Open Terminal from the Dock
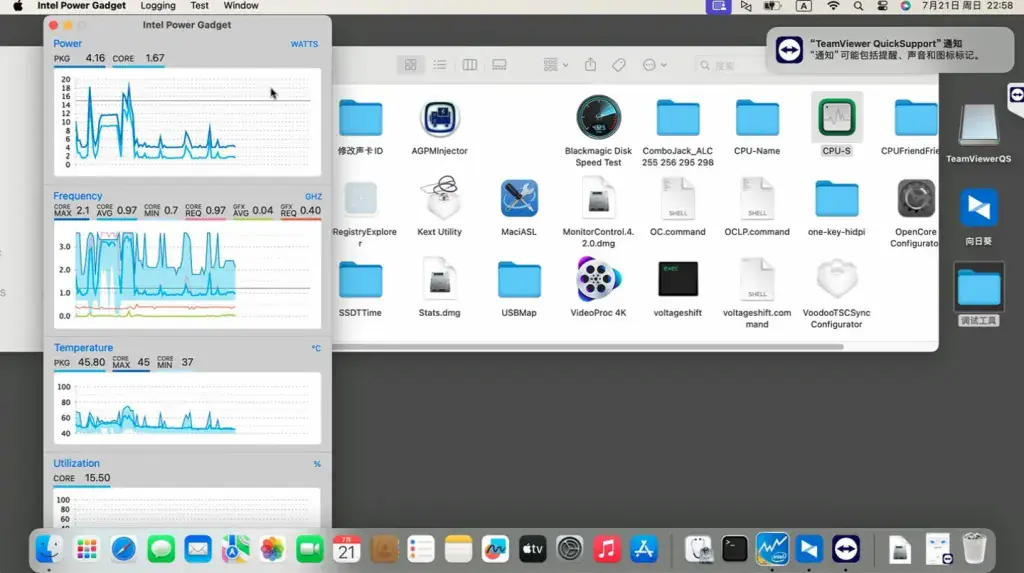This screenshot has width=1024, height=573. (735, 549)
